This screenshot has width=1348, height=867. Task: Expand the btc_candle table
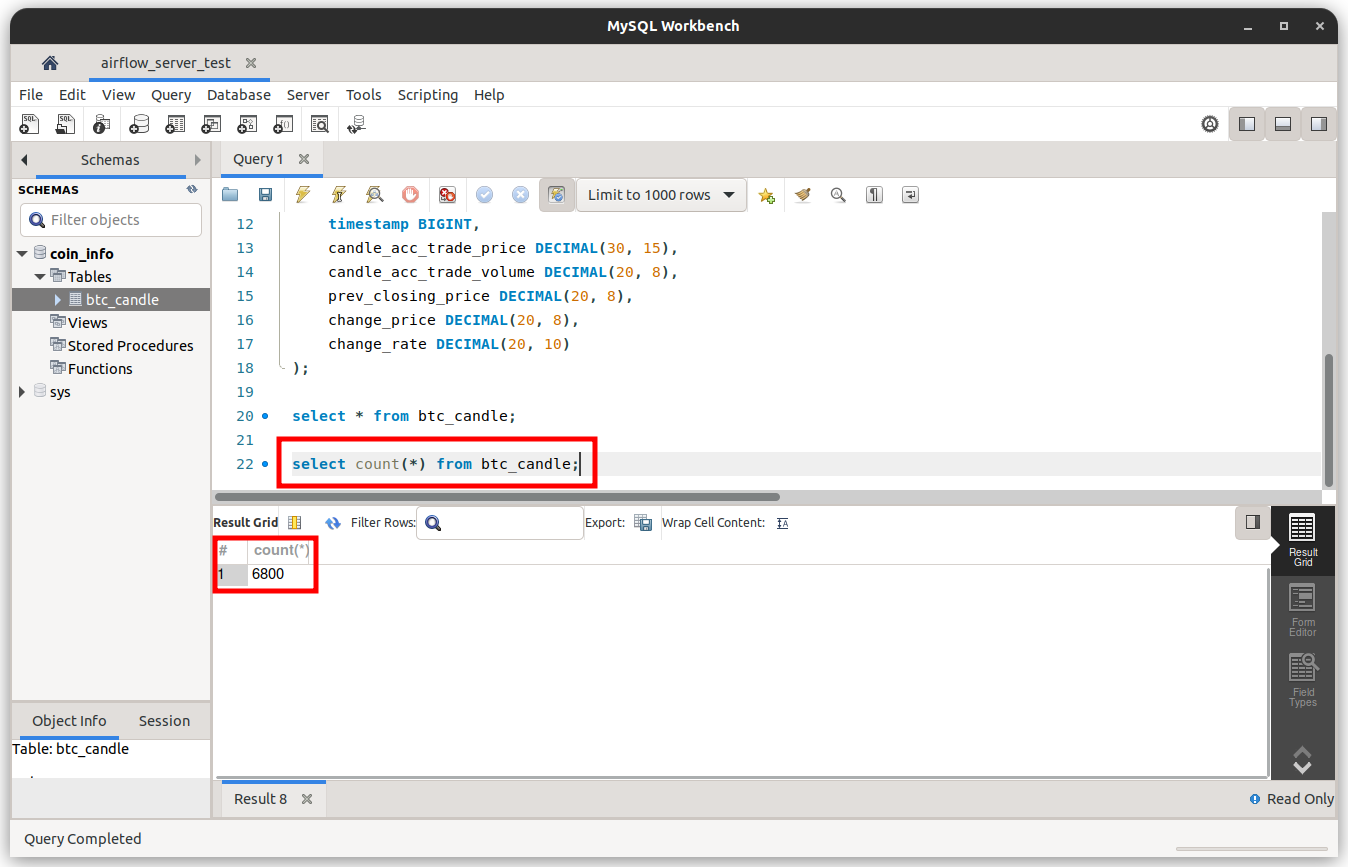58,300
